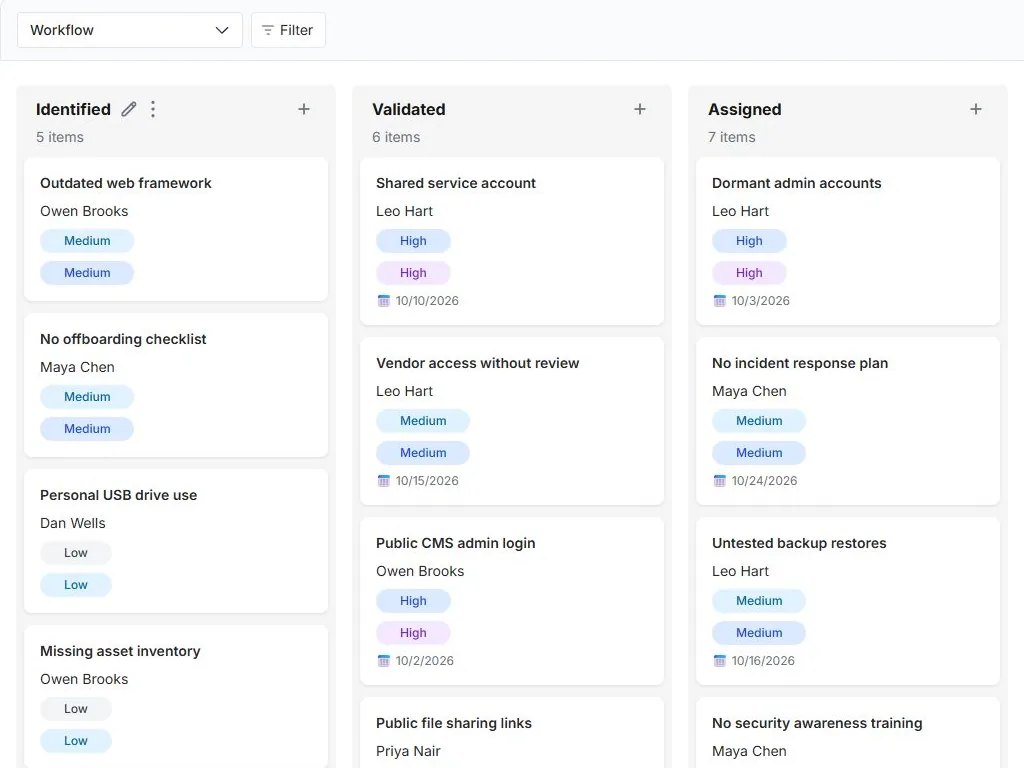This screenshot has width=1024, height=768.
Task: Click the Assigned column title
Action: coord(744,109)
